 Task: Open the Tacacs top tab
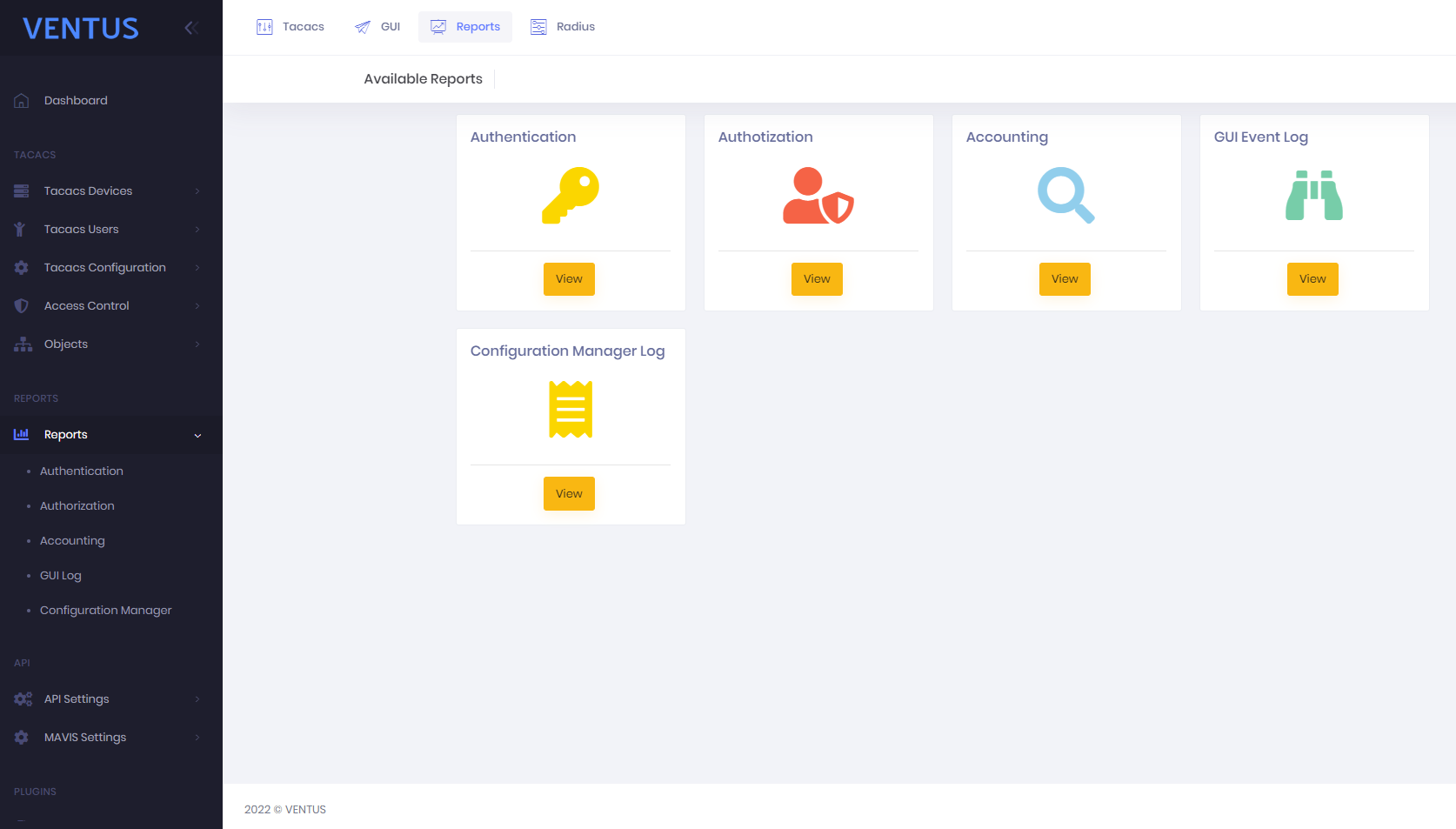coord(291,27)
